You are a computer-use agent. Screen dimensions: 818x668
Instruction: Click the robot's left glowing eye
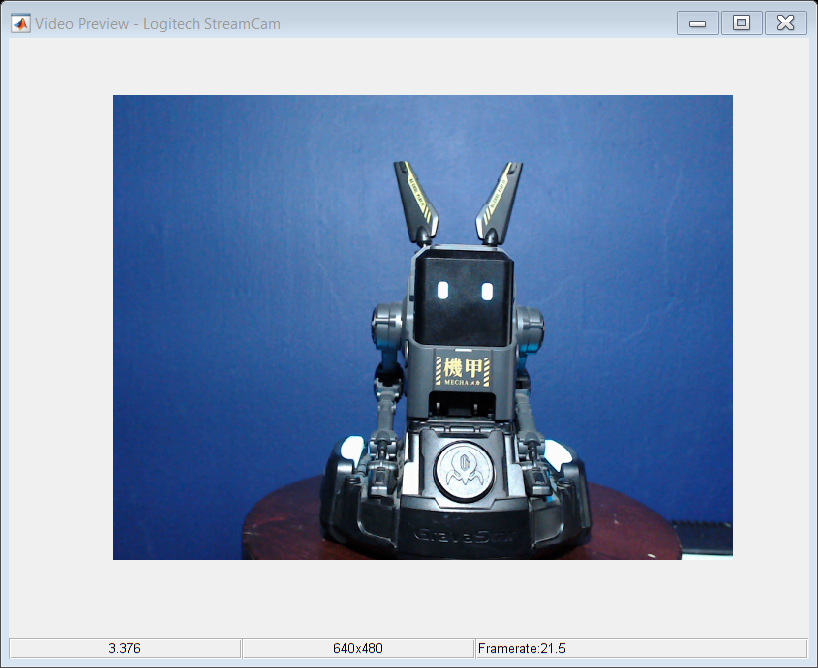coord(442,290)
